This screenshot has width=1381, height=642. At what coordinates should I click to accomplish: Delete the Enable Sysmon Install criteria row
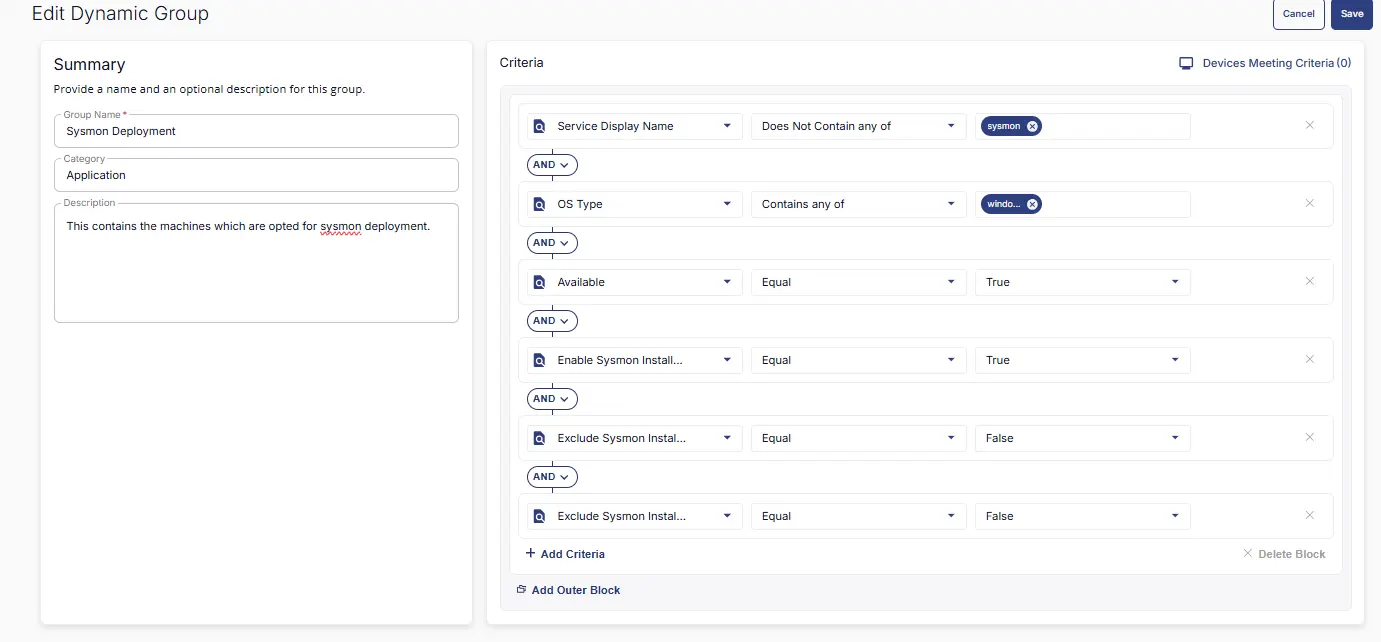(1309, 359)
